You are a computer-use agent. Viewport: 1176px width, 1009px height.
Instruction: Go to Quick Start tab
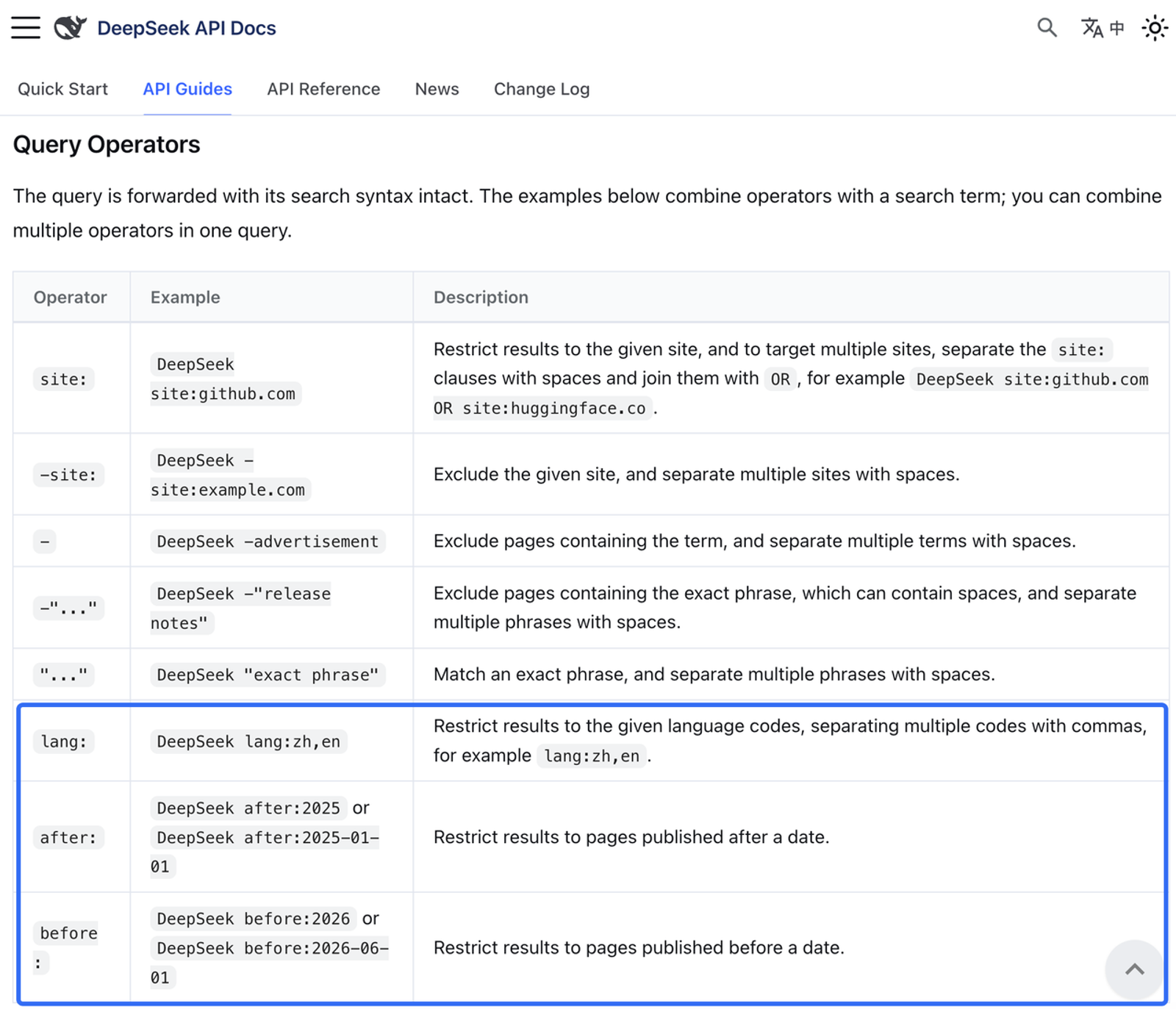point(62,89)
